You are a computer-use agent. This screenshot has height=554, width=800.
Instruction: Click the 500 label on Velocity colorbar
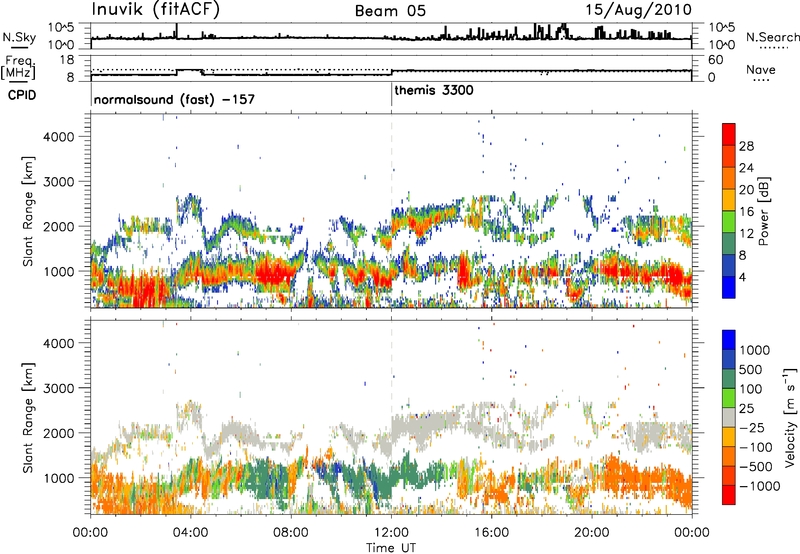753,370
